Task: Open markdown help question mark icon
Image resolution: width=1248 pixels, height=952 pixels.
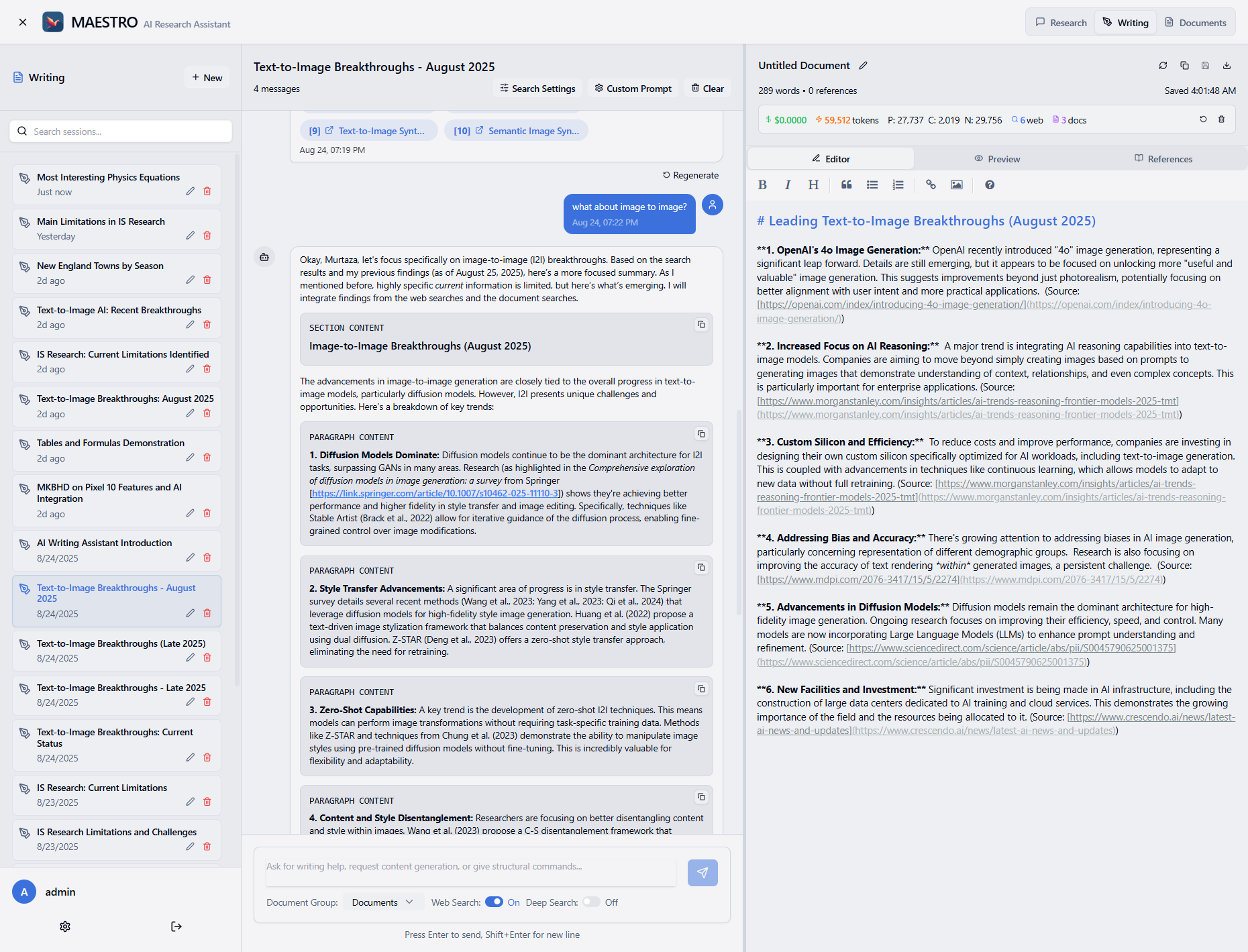Action: click(x=990, y=184)
